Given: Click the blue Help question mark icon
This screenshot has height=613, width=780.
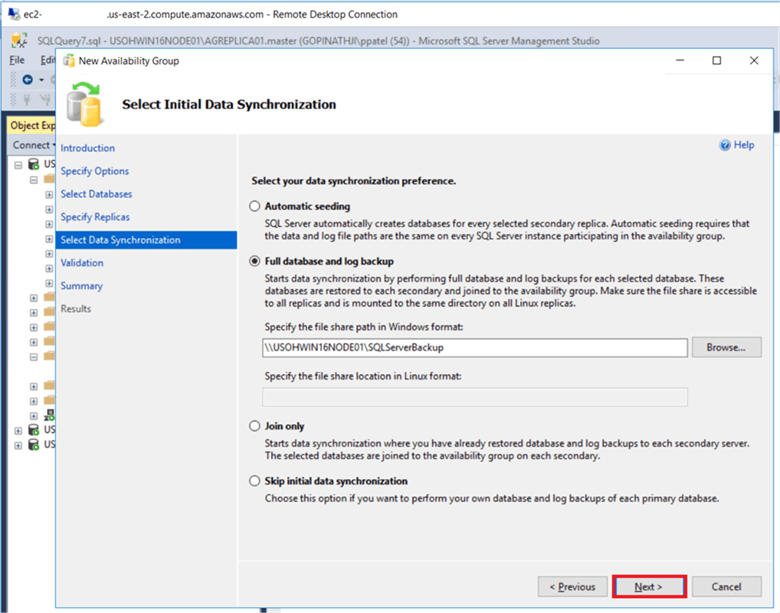Looking at the screenshot, I should pyautogui.click(x=725, y=145).
